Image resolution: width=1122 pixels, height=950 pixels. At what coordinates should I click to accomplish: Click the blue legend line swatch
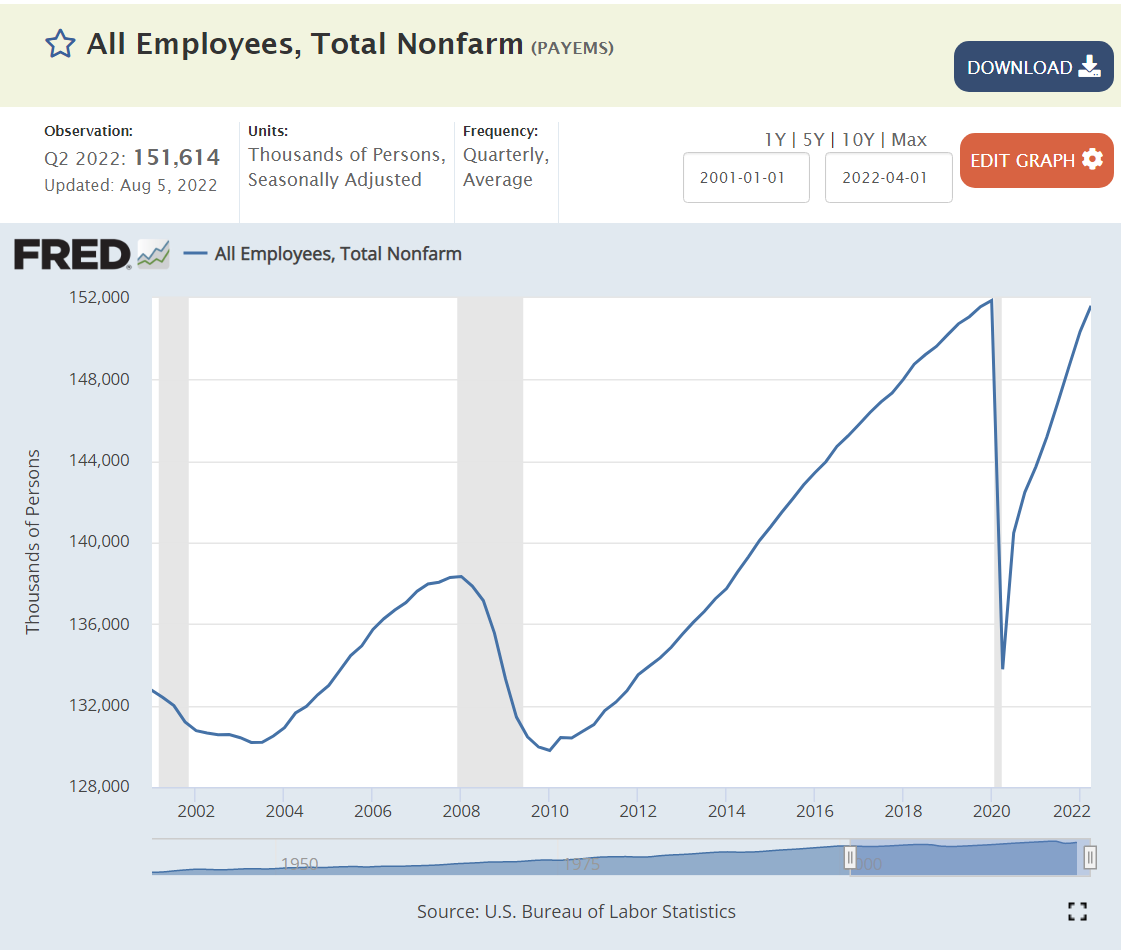tap(196, 254)
